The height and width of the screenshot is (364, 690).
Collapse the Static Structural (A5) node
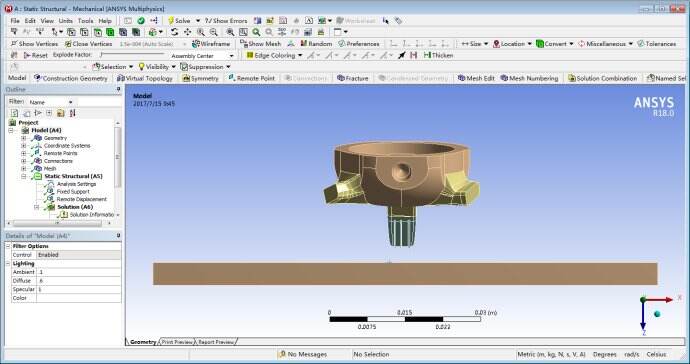pos(23,176)
